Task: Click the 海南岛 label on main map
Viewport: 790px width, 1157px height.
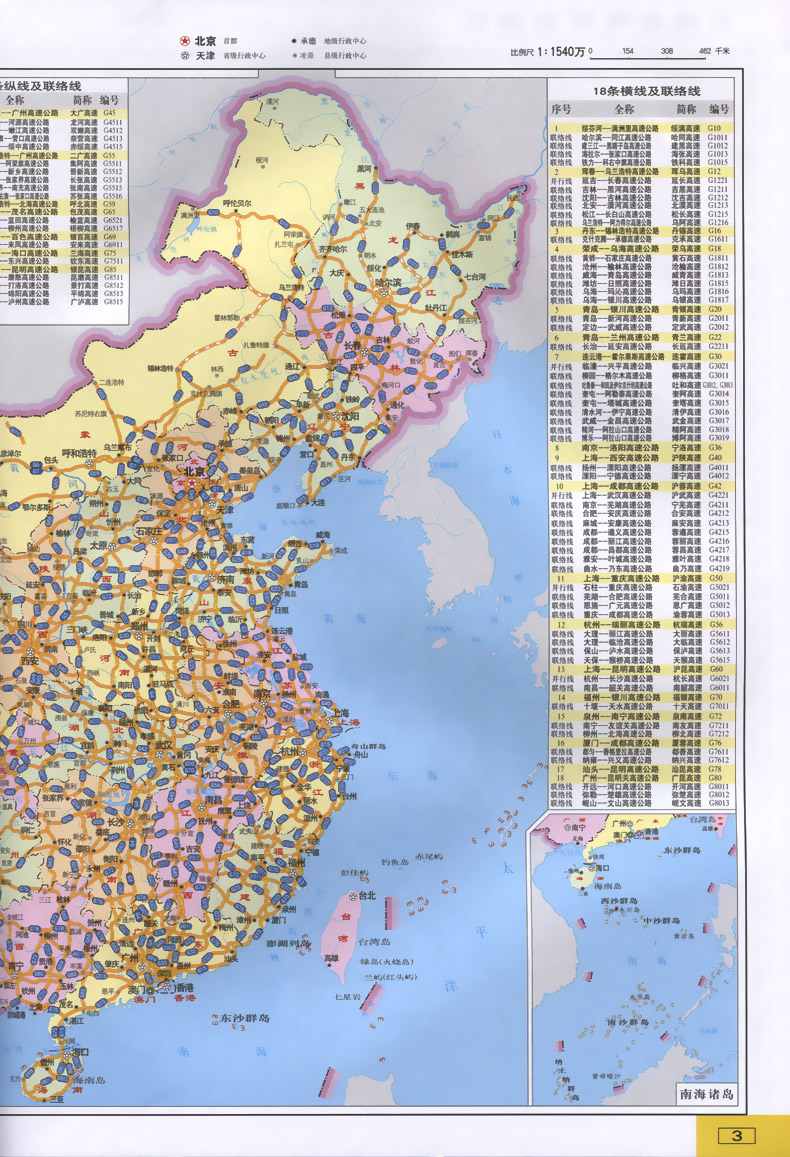Action: click(x=89, y=1080)
